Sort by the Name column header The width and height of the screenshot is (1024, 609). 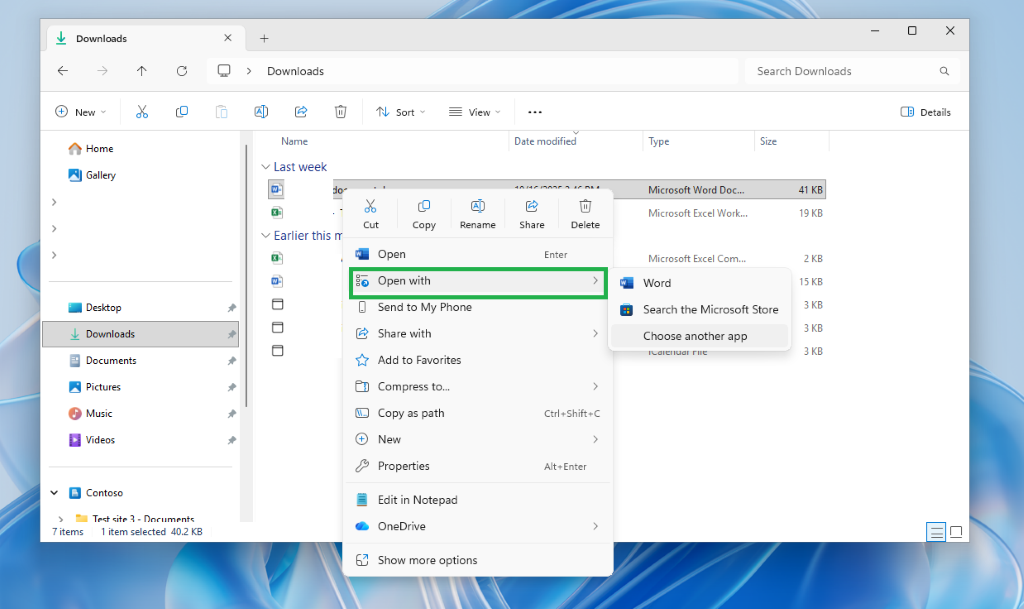[294, 141]
